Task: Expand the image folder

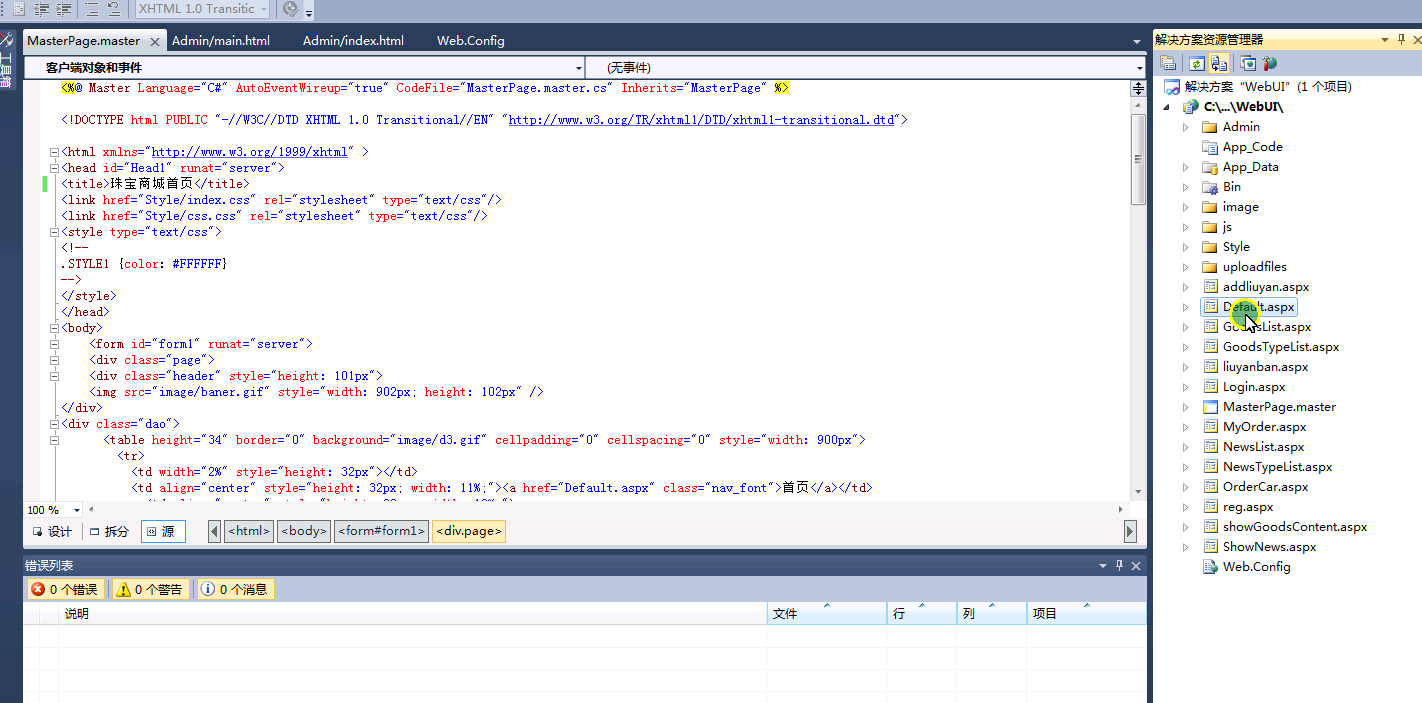Action: pyautogui.click(x=1186, y=207)
